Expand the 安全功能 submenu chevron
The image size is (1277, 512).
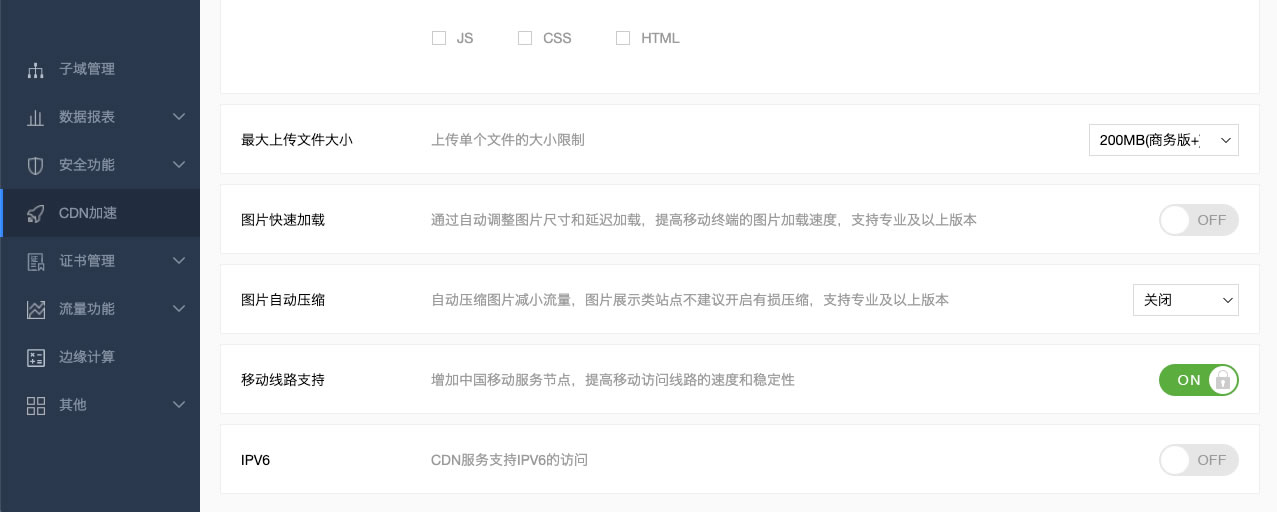pos(179,165)
